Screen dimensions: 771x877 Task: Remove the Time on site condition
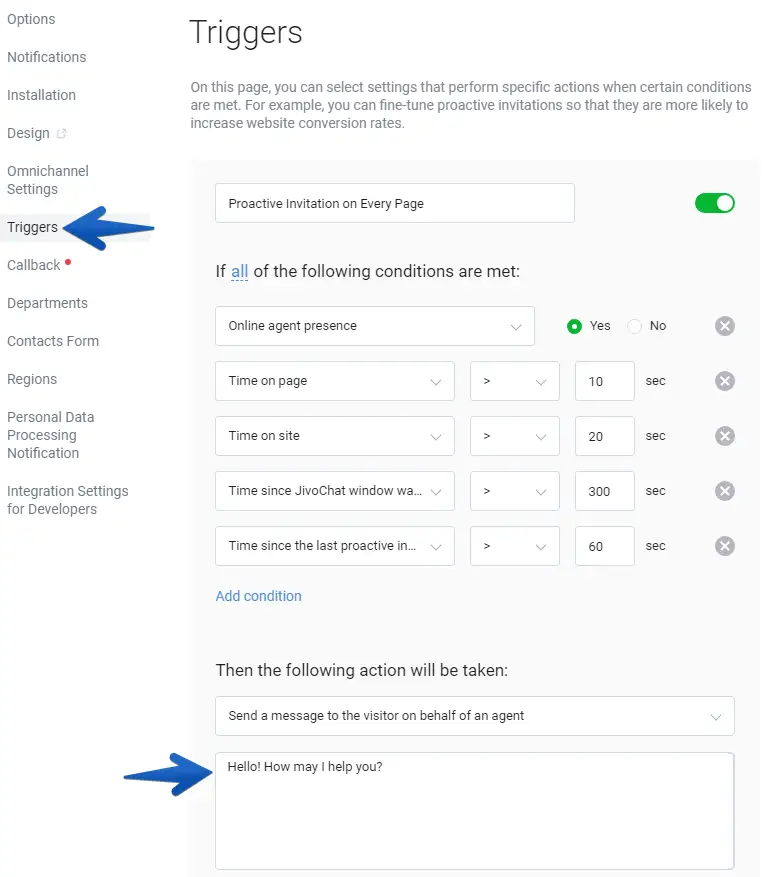point(725,436)
